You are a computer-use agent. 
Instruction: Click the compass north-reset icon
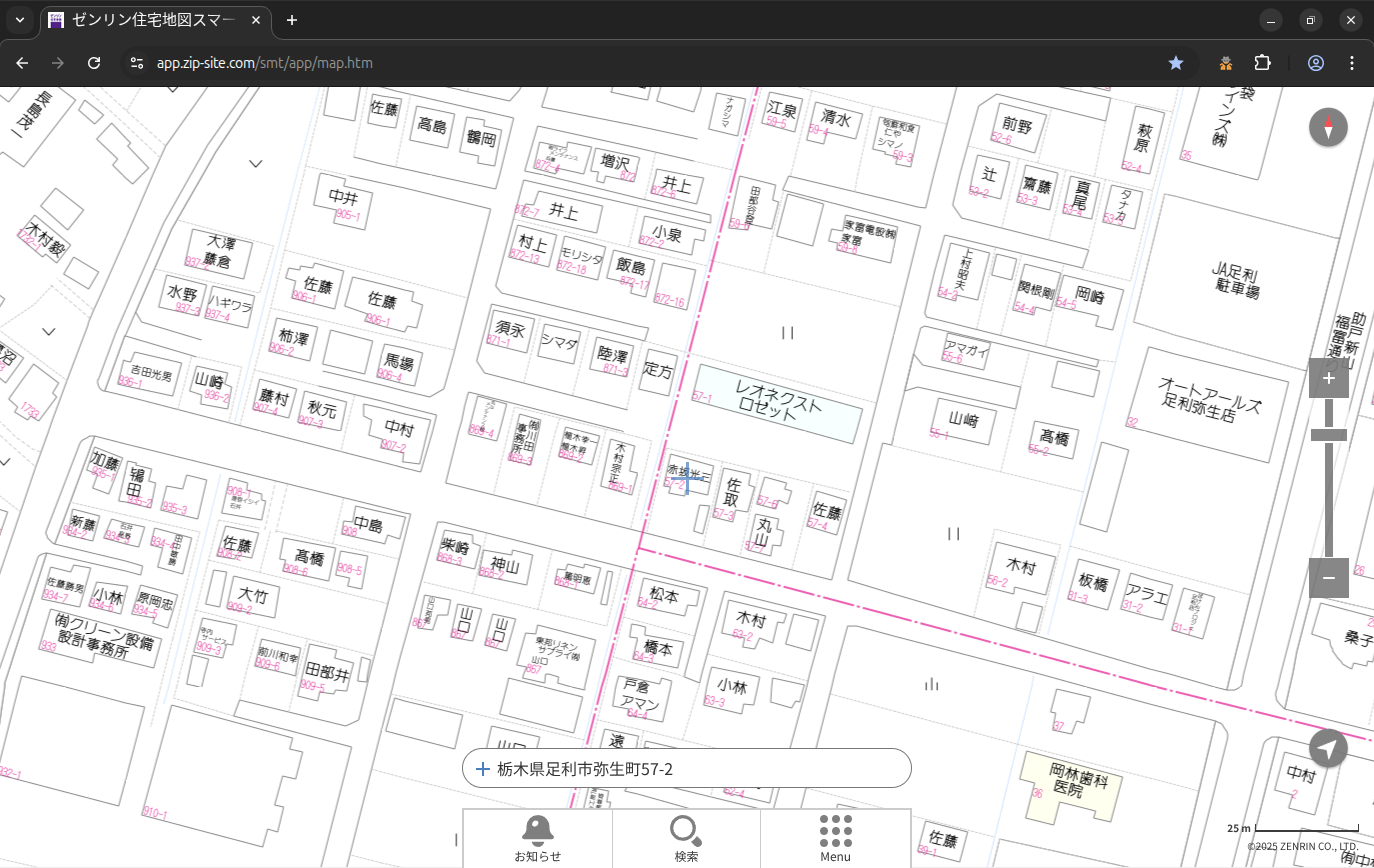(1328, 128)
